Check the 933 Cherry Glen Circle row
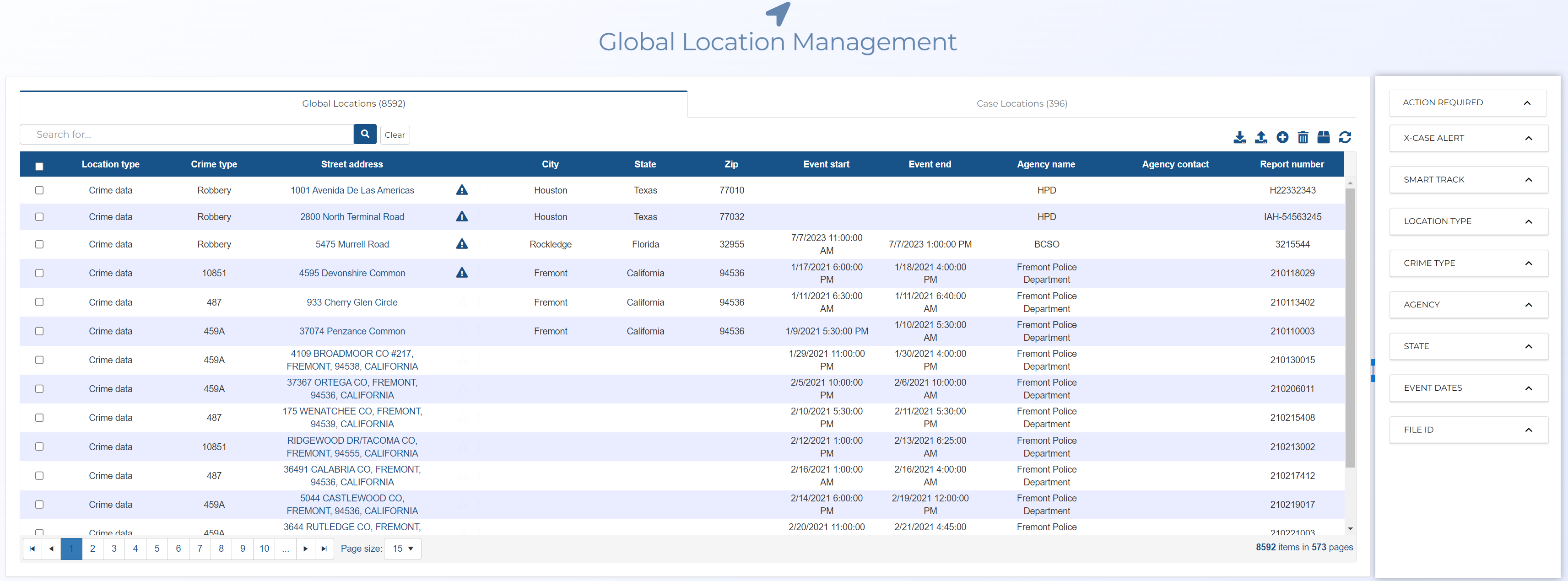The image size is (1568, 581). pos(39,302)
